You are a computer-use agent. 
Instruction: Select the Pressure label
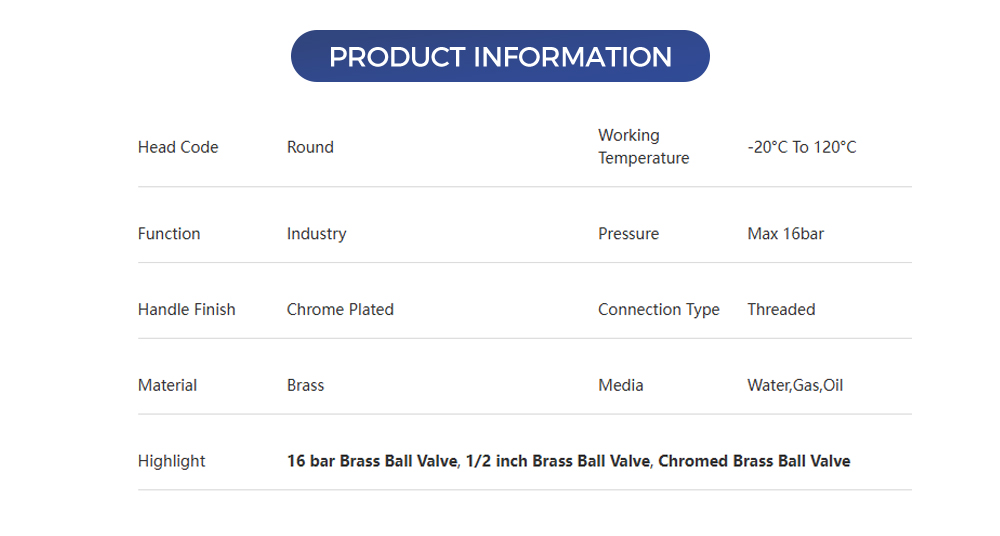pyautogui.click(x=628, y=234)
